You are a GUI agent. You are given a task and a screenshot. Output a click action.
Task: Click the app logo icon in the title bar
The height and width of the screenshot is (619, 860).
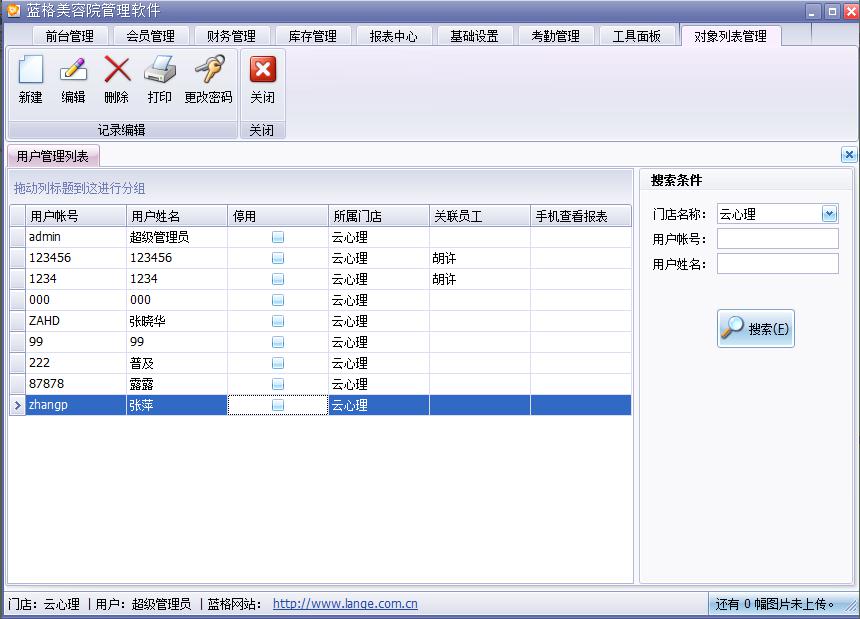pos(13,10)
